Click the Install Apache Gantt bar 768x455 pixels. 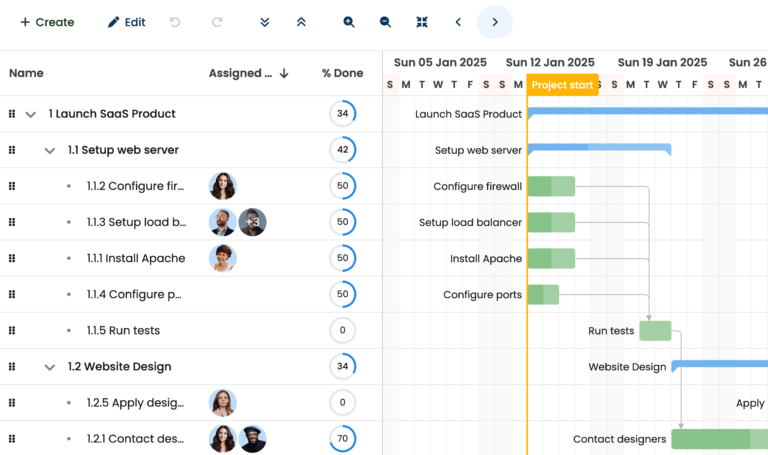coord(551,259)
